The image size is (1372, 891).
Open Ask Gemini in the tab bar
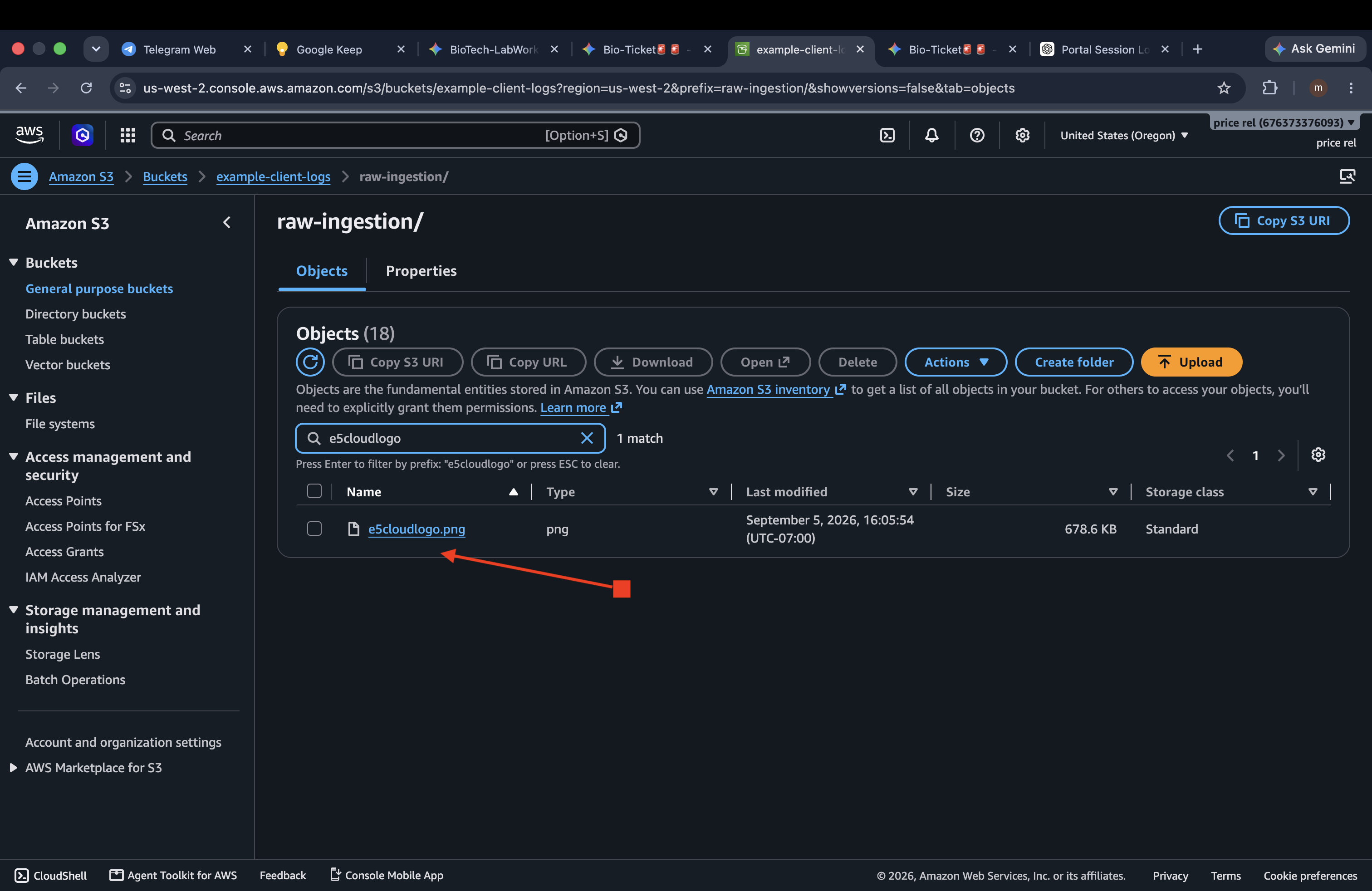(1315, 49)
